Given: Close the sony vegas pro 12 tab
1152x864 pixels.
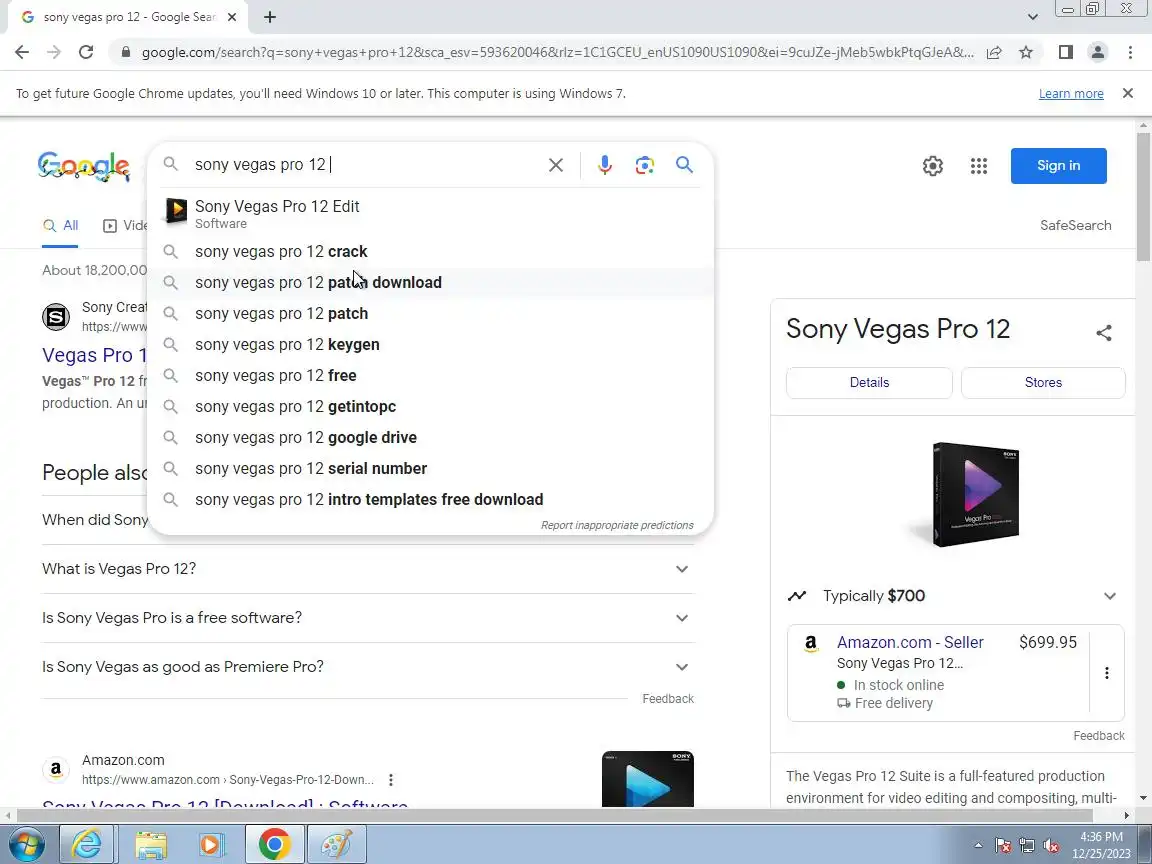Looking at the screenshot, I should [231, 17].
